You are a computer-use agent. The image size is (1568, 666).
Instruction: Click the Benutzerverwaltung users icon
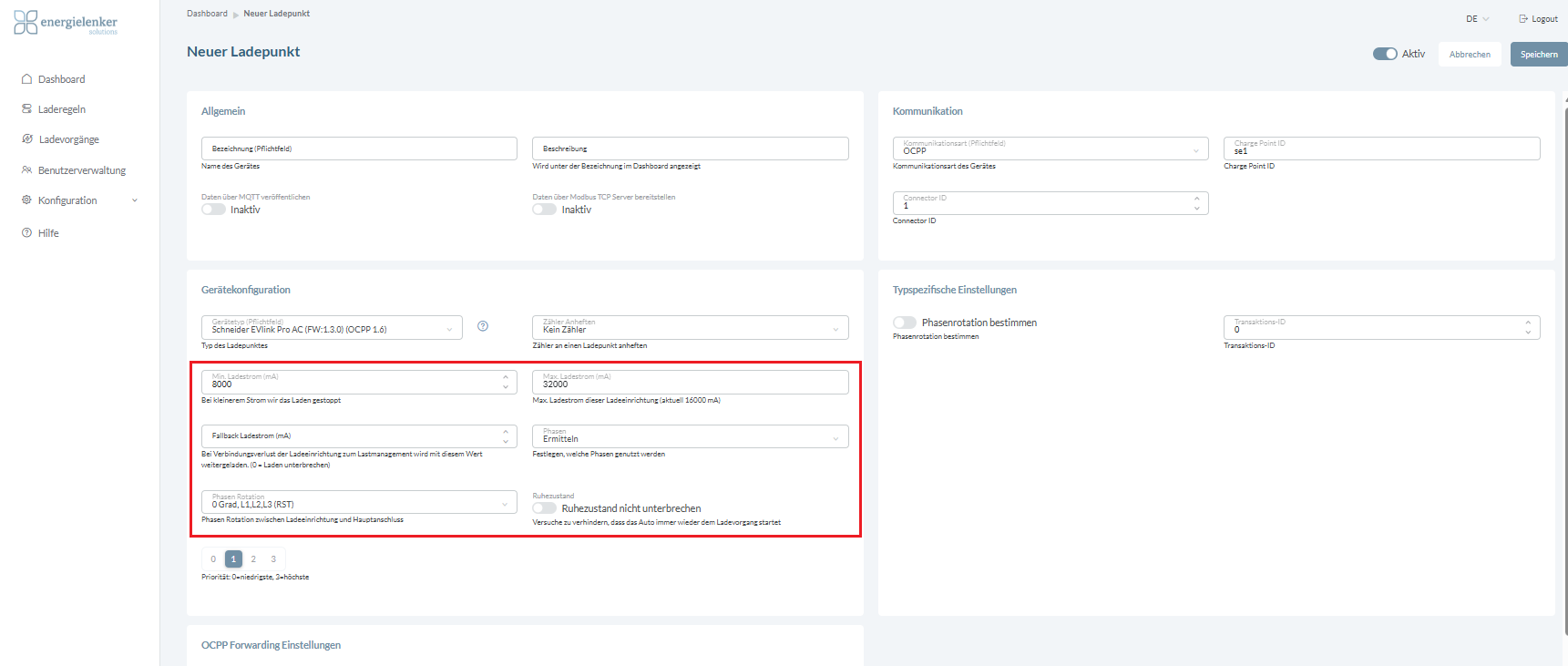(27, 170)
